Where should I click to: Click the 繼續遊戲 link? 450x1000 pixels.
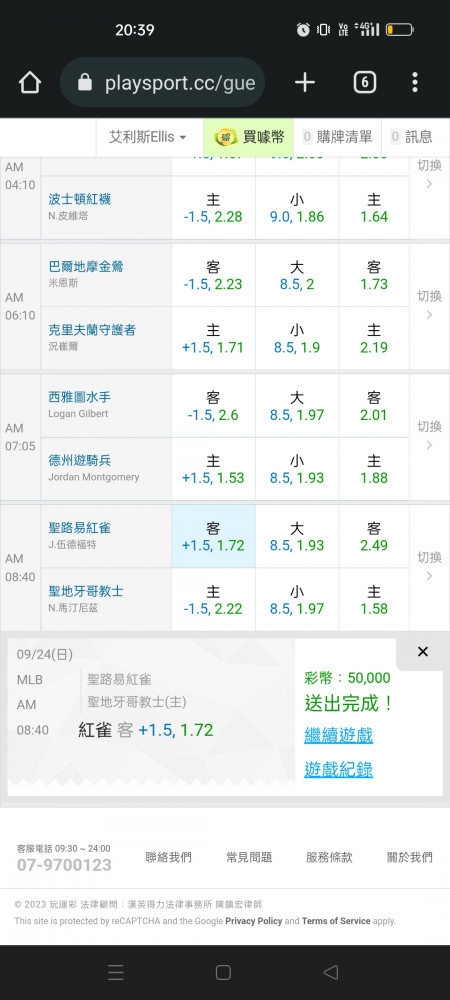coord(338,735)
